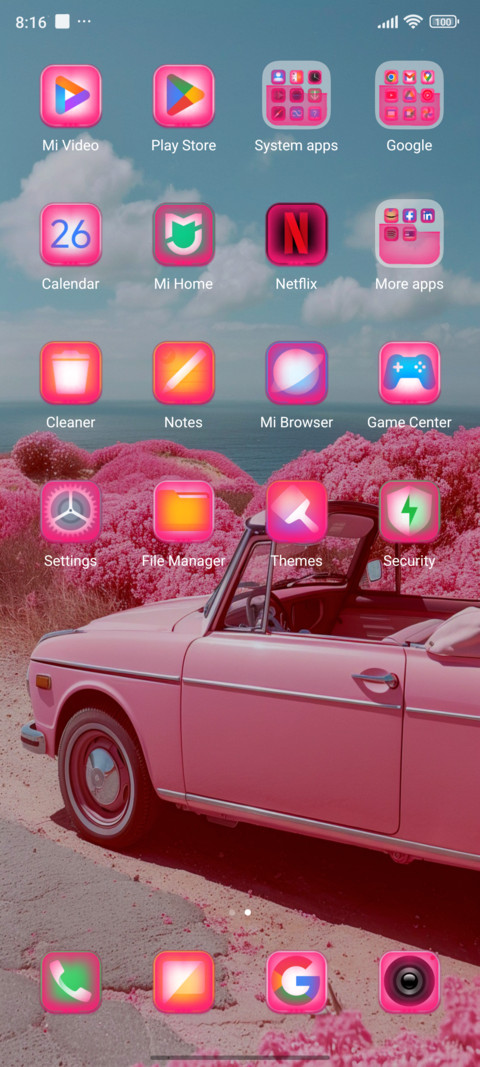Tap the square notification icon in status bar

[62, 22]
